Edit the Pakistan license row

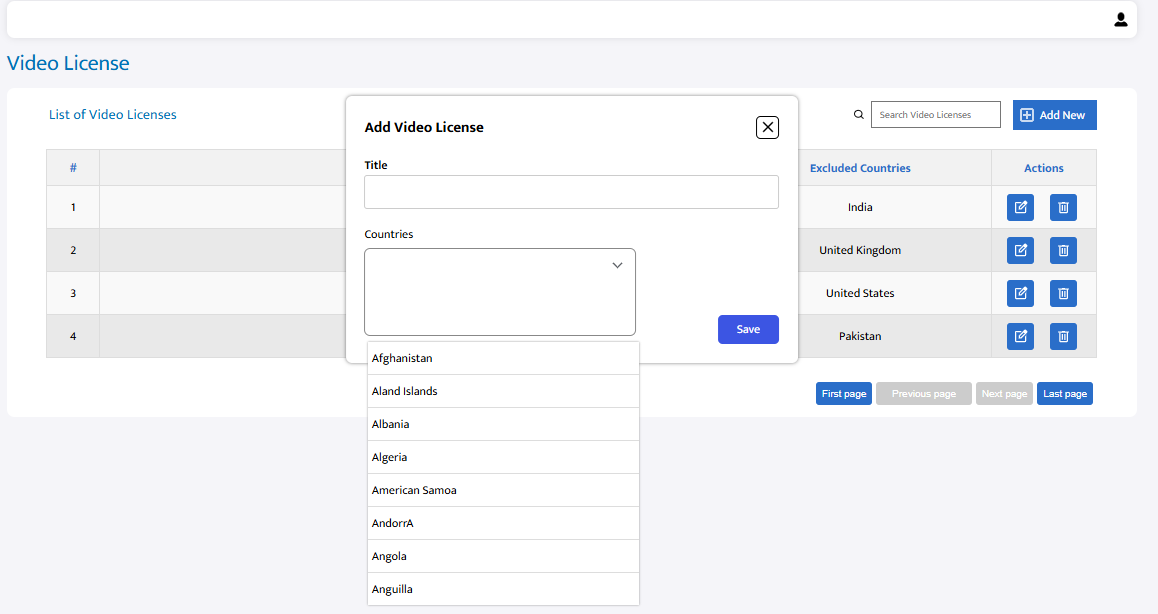pyautogui.click(x=1020, y=336)
